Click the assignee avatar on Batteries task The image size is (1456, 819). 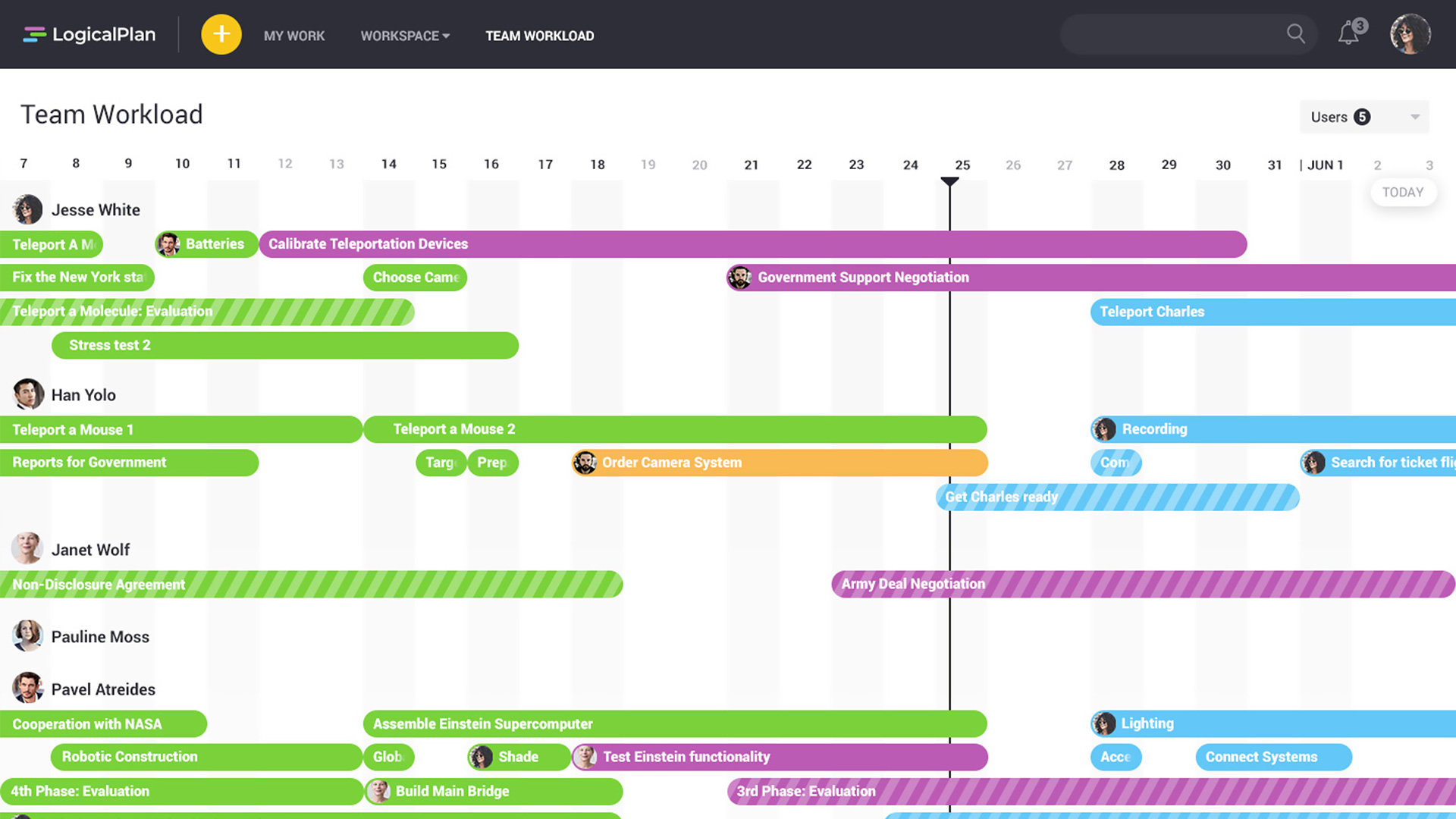[168, 244]
